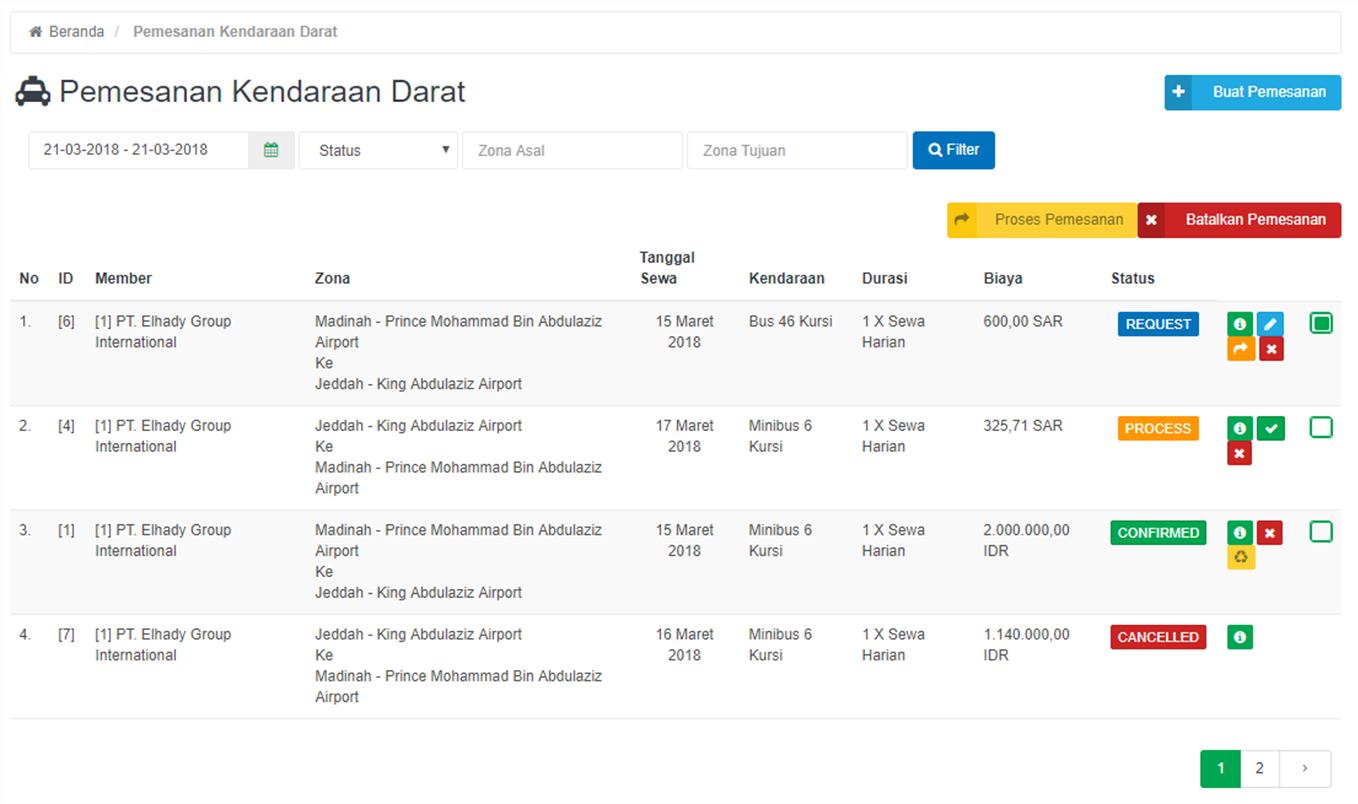Click the red cancel X on the REQUEST row

coord(1271,349)
